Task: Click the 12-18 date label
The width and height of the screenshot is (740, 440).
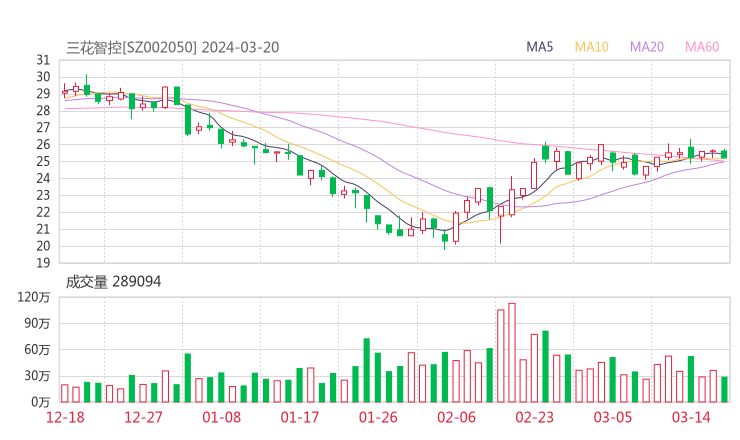Action: pyautogui.click(x=65, y=417)
